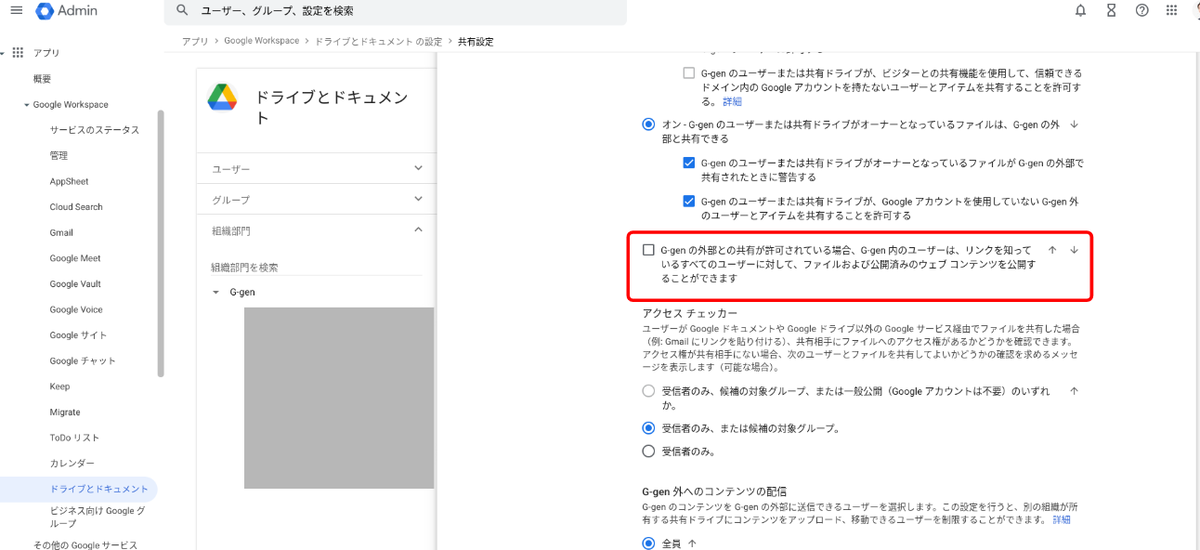The height and width of the screenshot is (550, 1200).
Task: Open Google サイト in the sidebar
Action: coord(78,335)
